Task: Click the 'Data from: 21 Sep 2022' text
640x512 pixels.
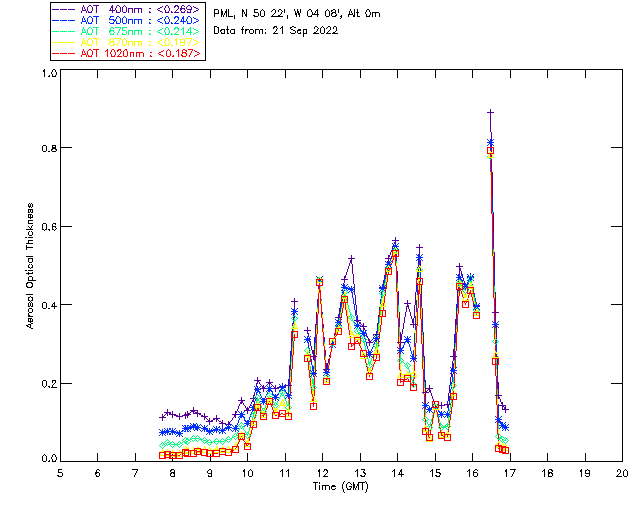Action: coord(276,31)
